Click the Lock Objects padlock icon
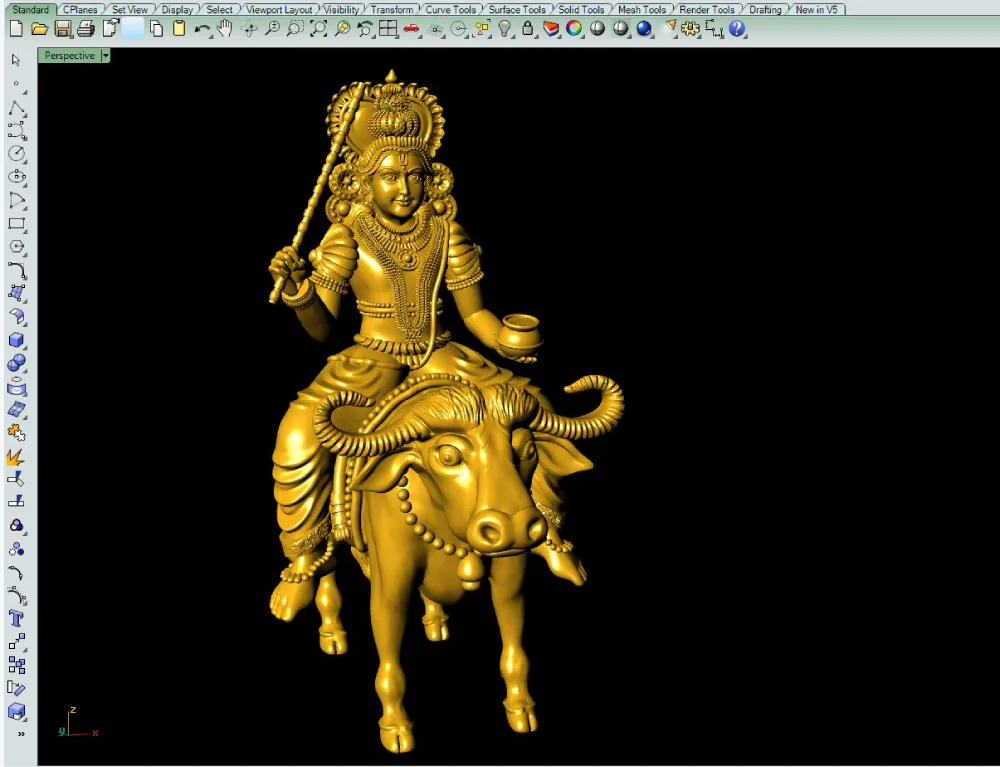This screenshot has height=767, width=1000. coord(527,29)
